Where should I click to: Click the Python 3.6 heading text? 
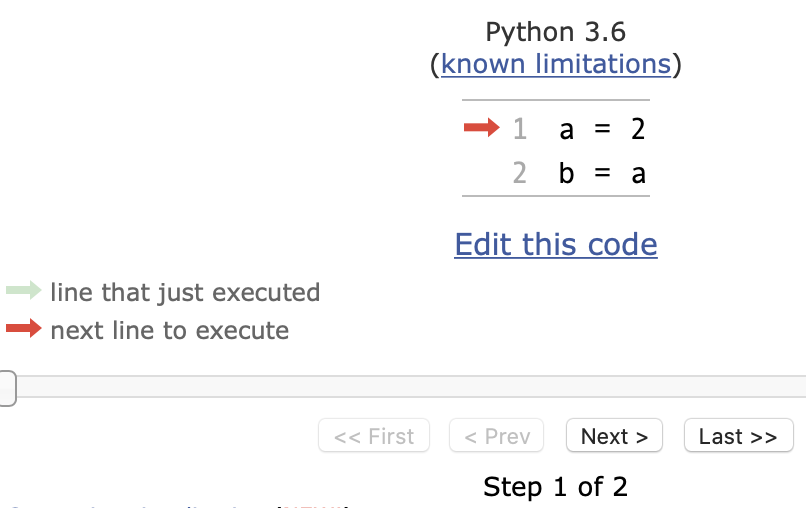point(556,32)
